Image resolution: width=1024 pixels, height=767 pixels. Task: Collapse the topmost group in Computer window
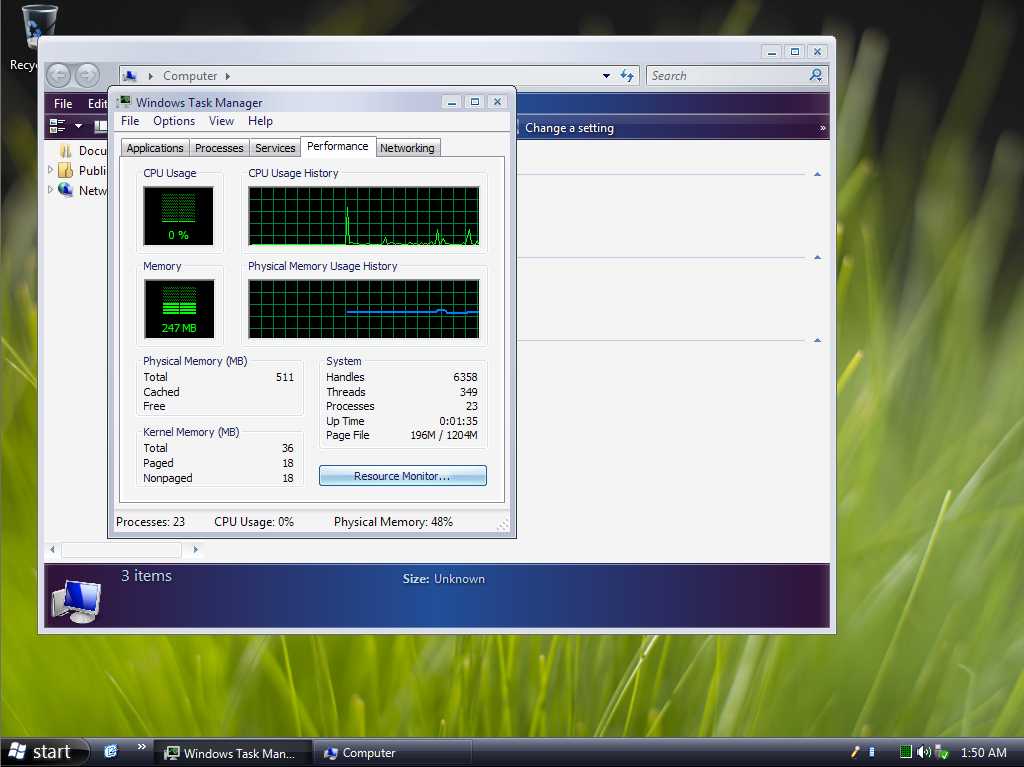coord(817,174)
